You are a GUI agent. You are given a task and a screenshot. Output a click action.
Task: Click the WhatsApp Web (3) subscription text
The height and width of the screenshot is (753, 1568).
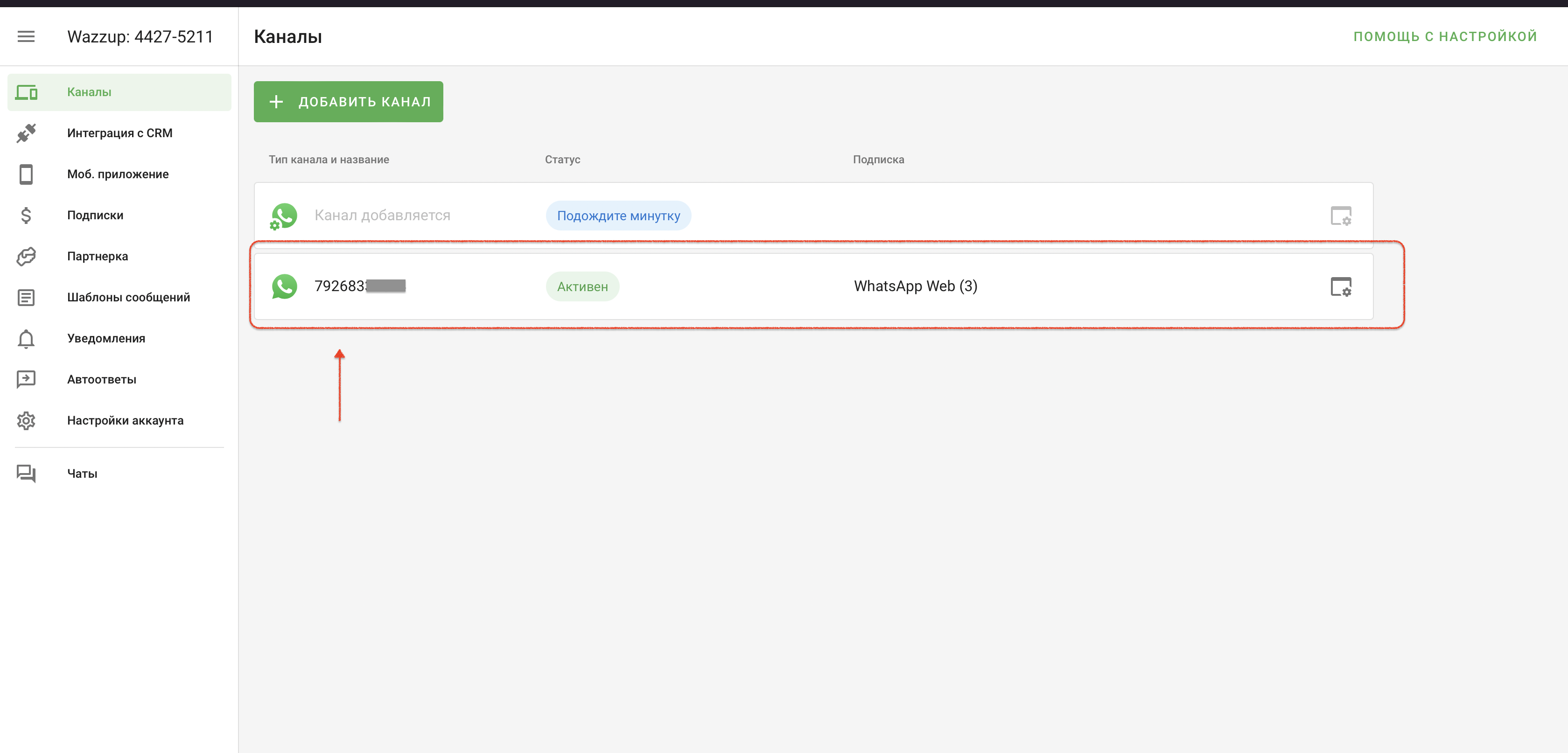(916, 286)
